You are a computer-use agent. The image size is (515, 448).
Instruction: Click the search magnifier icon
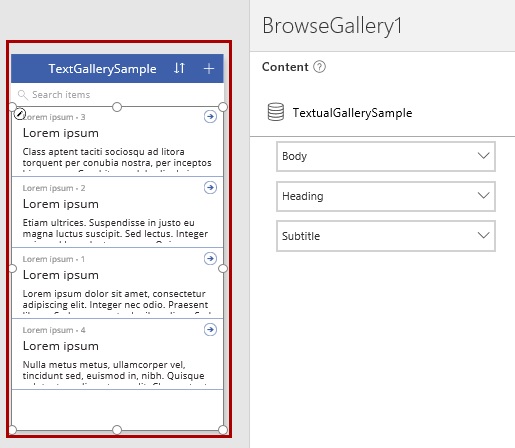22,95
